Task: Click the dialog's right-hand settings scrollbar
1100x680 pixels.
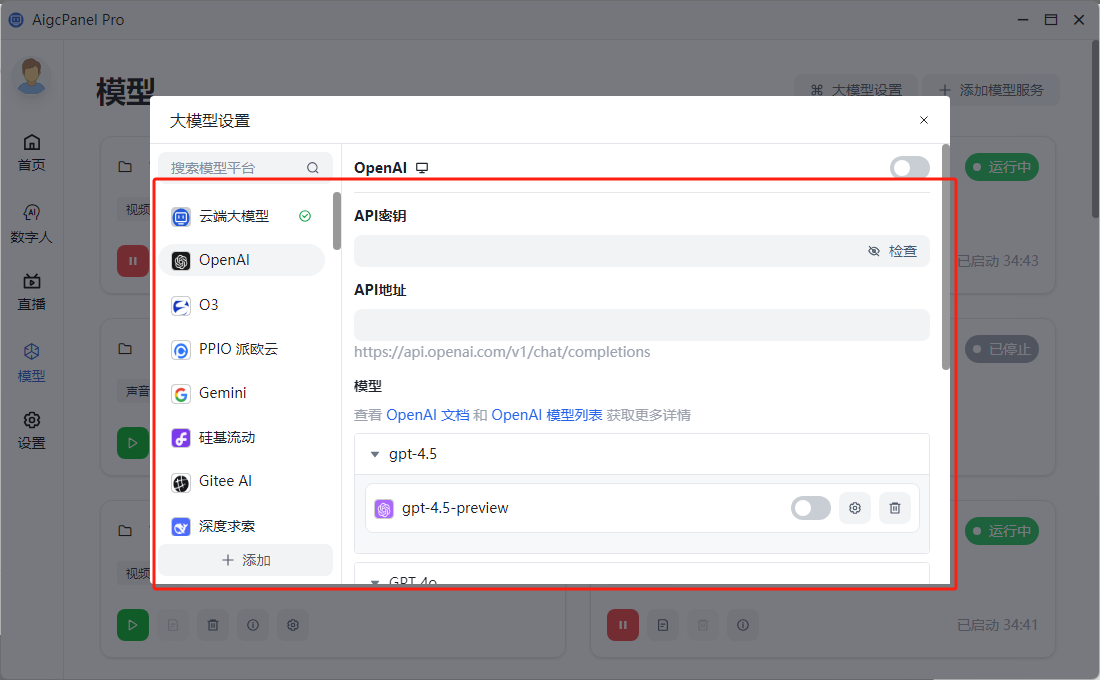Action: click(x=946, y=257)
